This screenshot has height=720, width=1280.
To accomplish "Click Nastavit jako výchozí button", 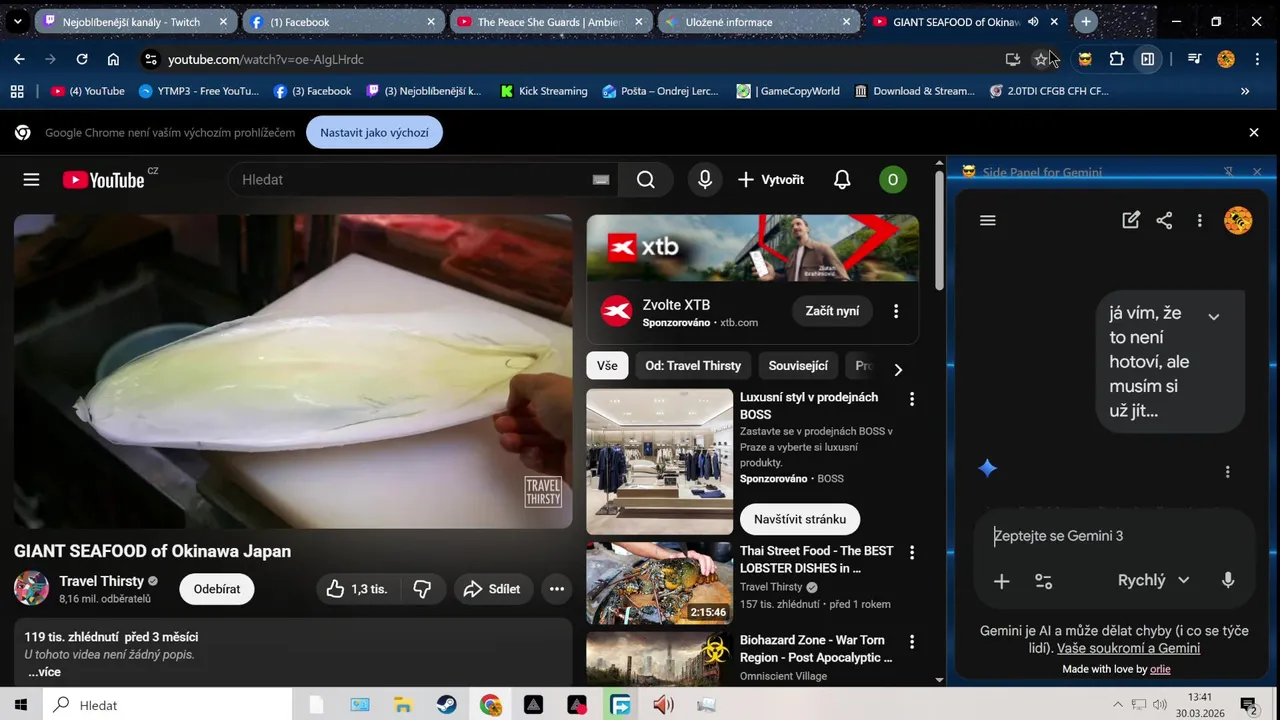I will coord(374,132).
